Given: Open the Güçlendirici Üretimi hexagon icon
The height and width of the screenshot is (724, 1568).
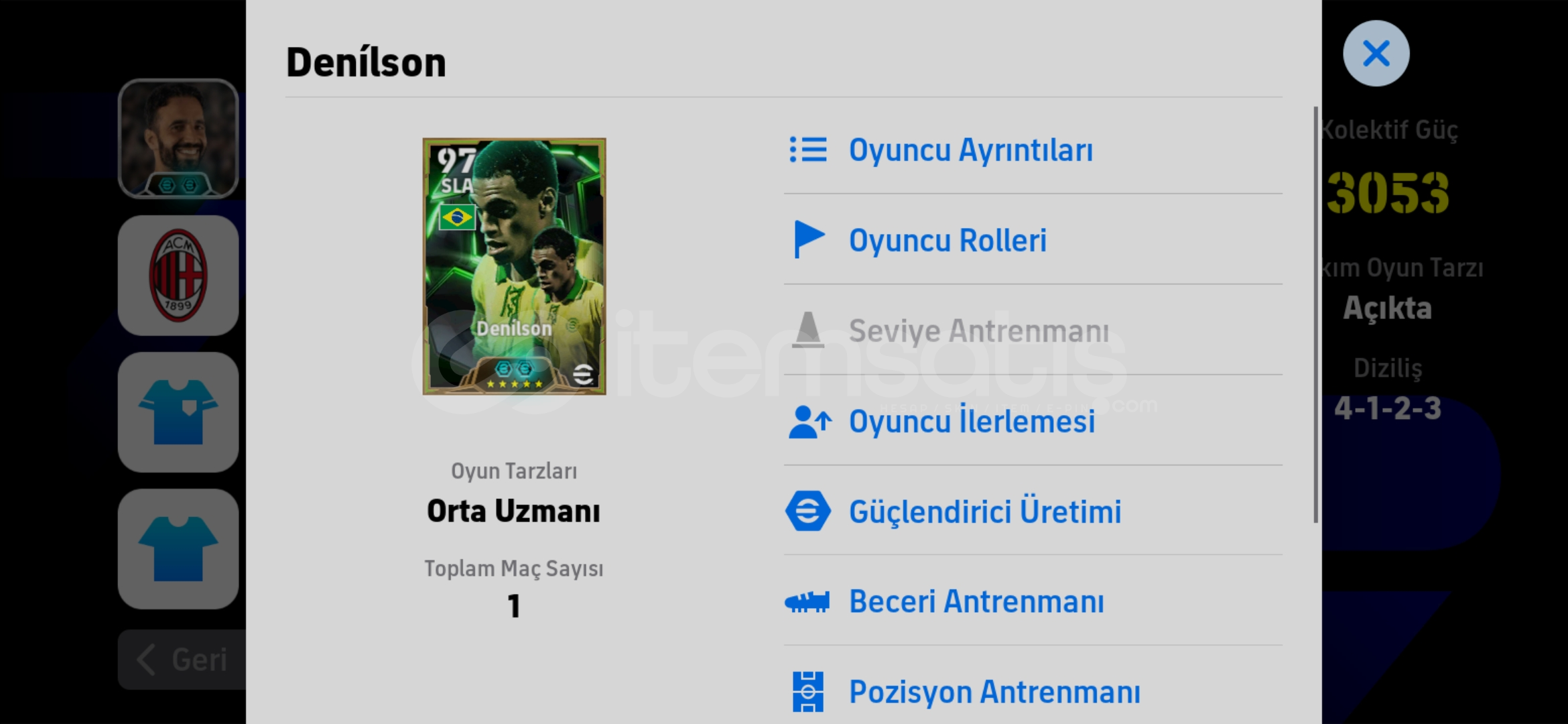Looking at the screenshot, I should pos(808,511).
